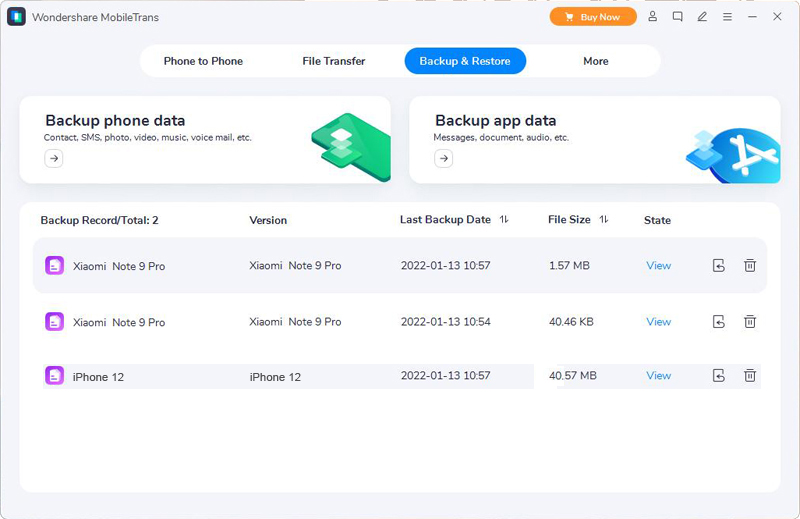This screenshot has width=800, height=519.
Task: View the 1.57 MB Xiaomi backup
Action: pos(658,265)
